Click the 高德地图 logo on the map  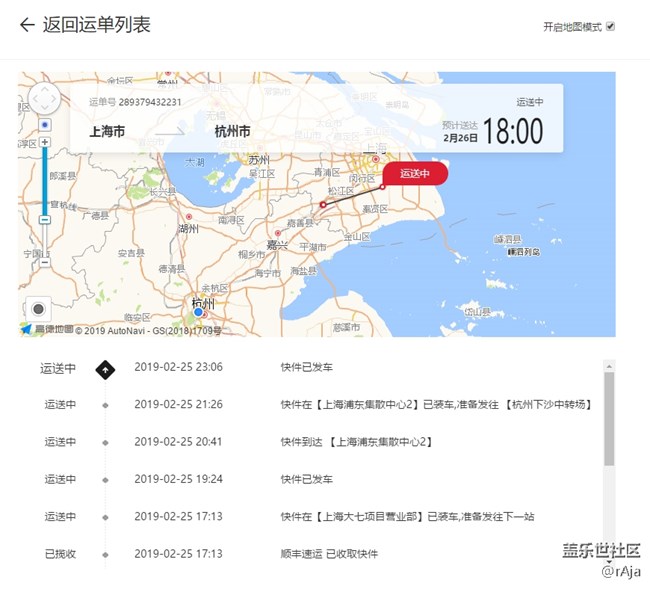(x=47, y=329)
